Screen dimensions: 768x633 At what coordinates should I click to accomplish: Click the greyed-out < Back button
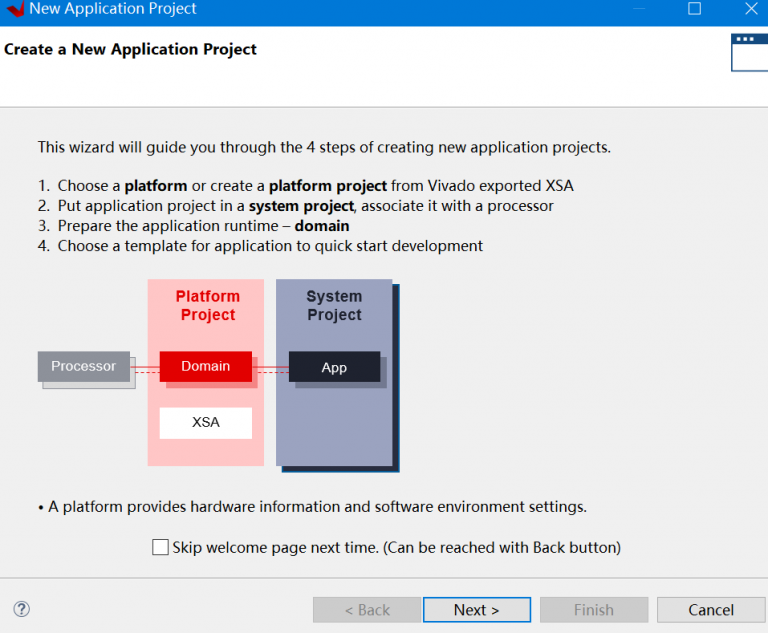[x=367, y=610]
